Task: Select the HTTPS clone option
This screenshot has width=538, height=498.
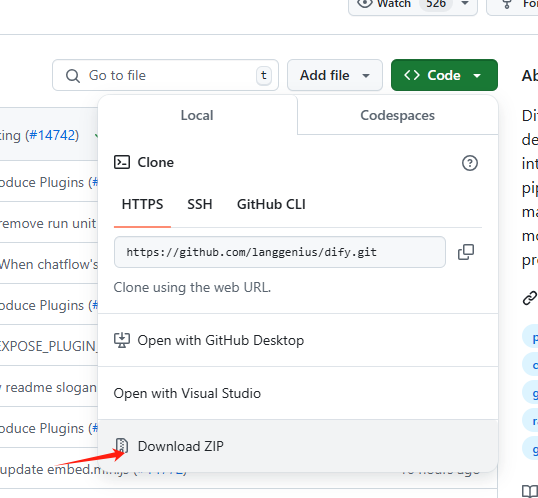Action: click(142, 205)
